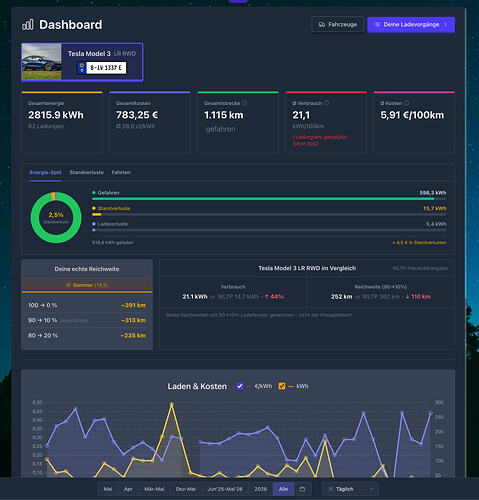Image resolution: width=479 pixels, height=500 pixels.
Task: Toggle the kWh series checkbox
Action: point(282,386)
